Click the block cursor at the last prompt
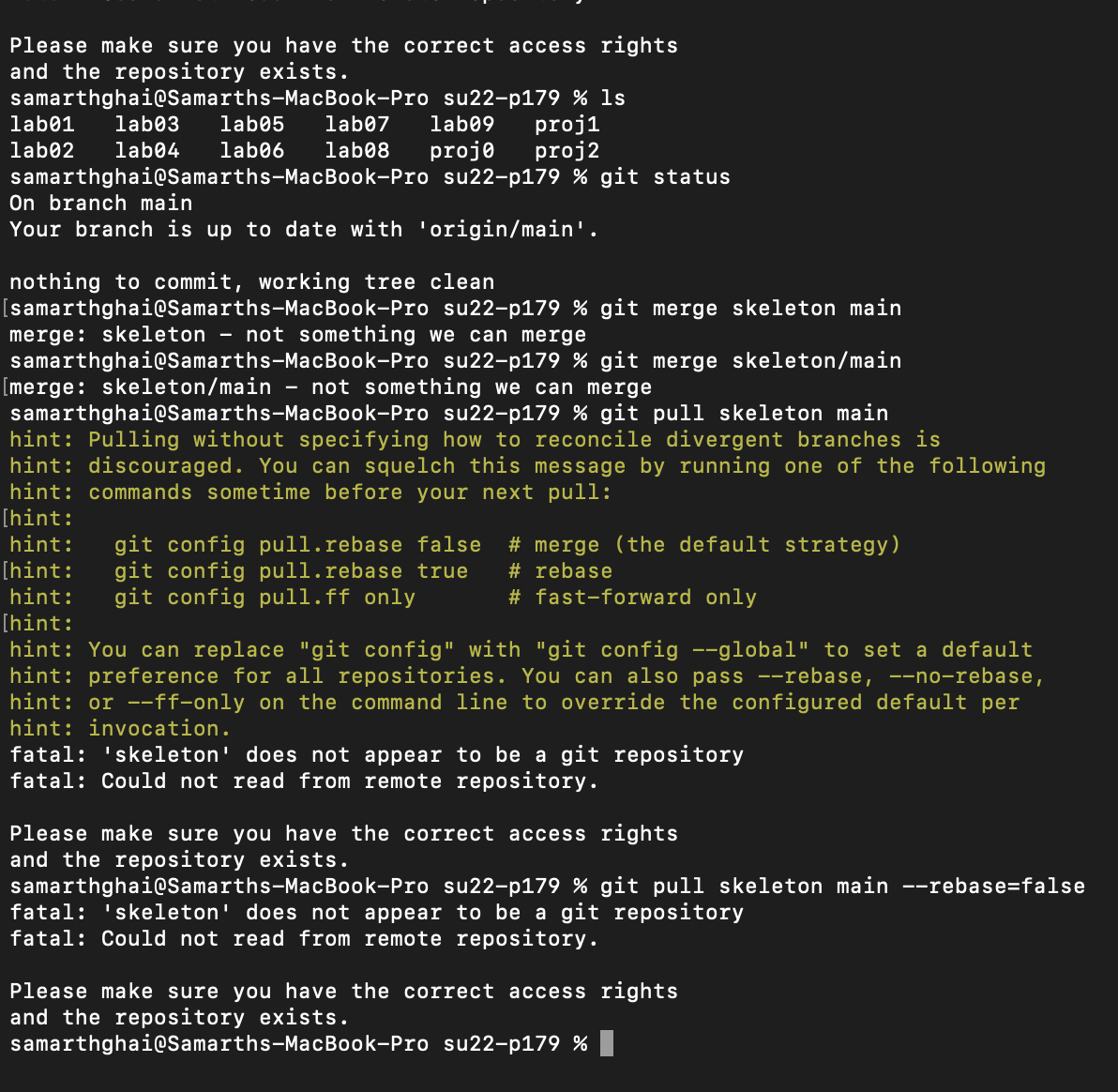Image resolution: width=1118 pixels, height=1092 pixels. click(606, 1043)
